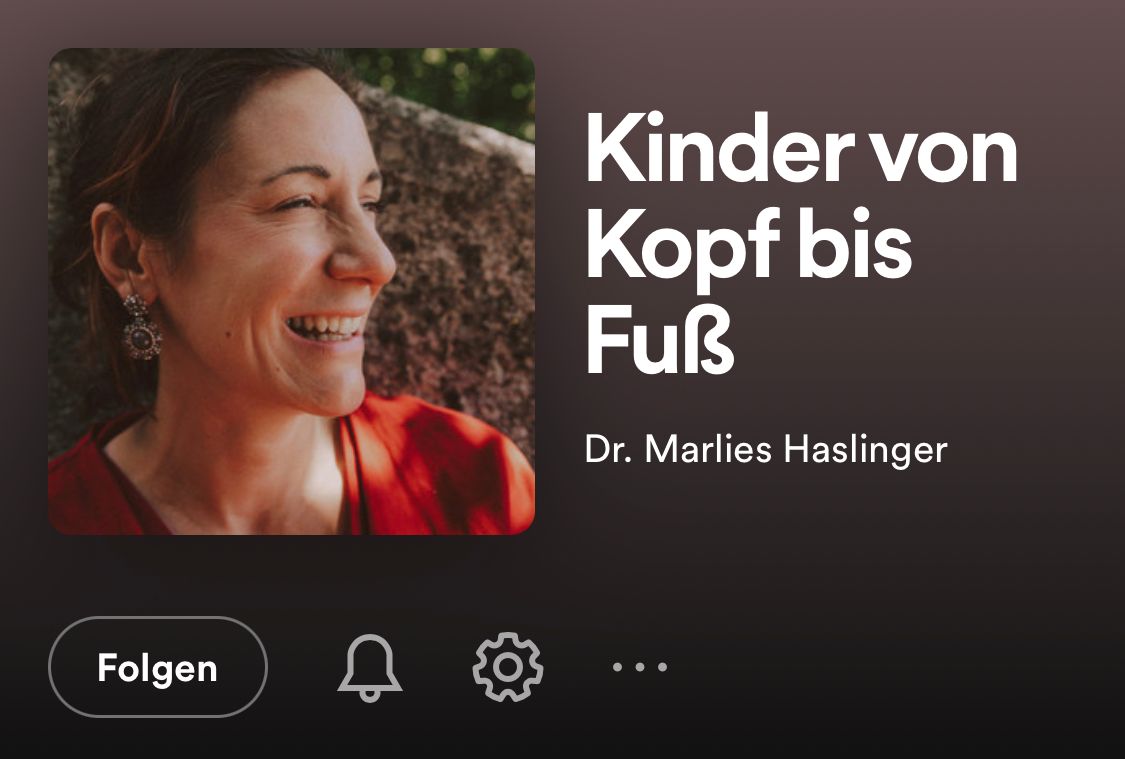Screen dimensions: 1125x759
Task: Open the podcast cover image
Action: point(291,291)
